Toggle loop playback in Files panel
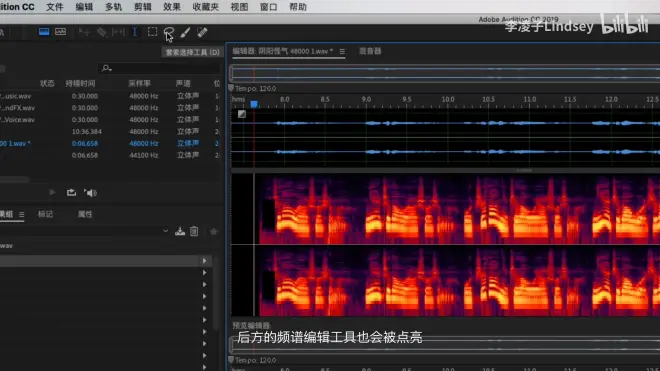This screenshot has width=660, height=371. 71,192
